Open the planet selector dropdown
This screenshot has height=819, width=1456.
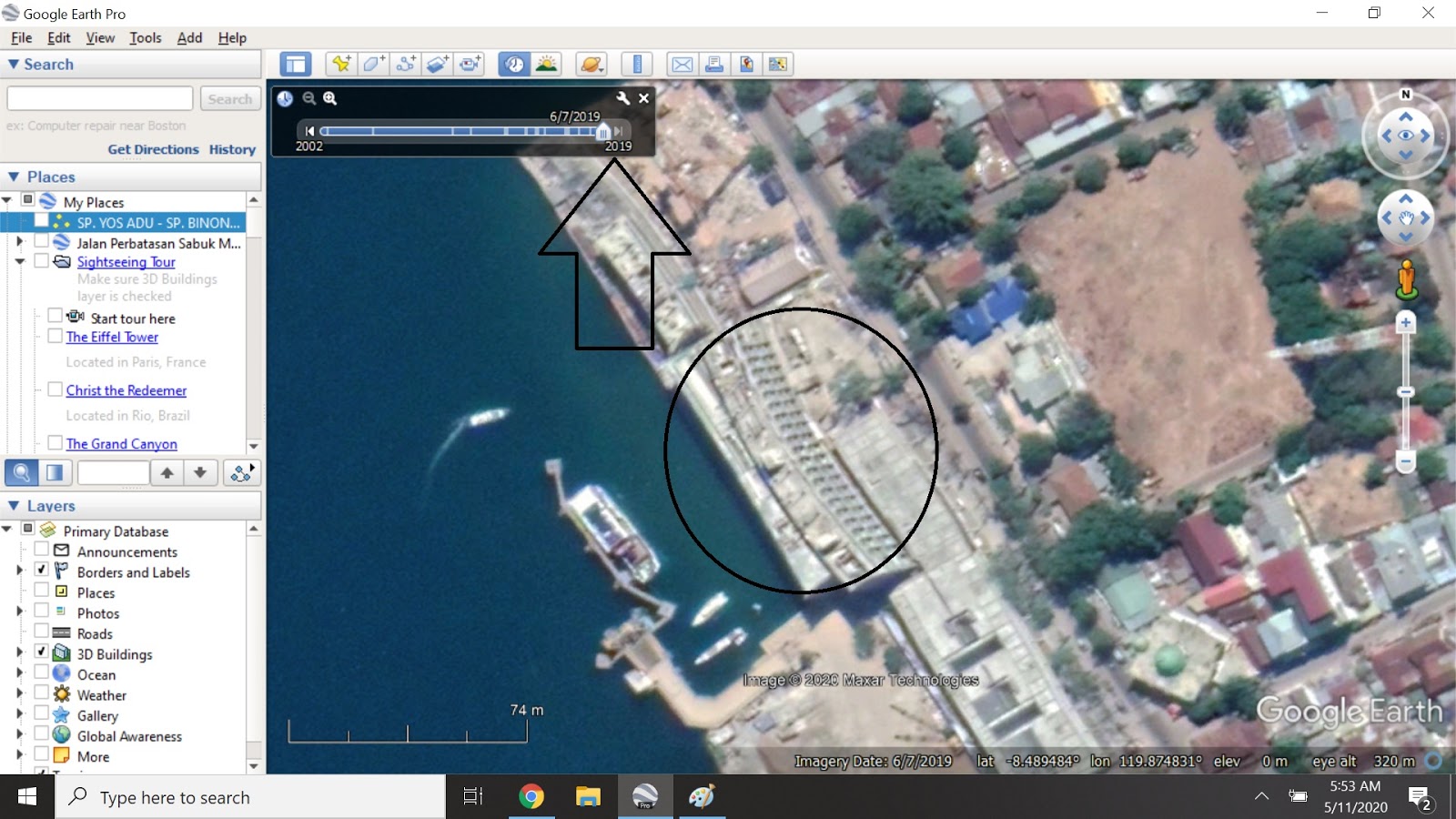tap(591, 64)
